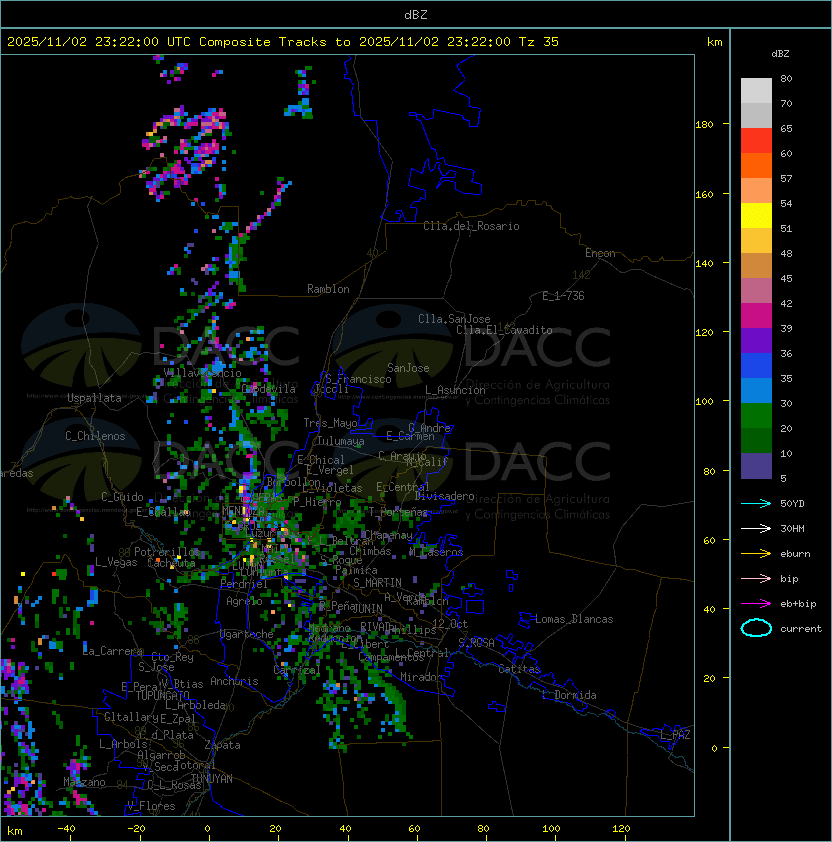Click the 'Uspallata' map label
The image size is (832, 842).
tap(94, 398)
